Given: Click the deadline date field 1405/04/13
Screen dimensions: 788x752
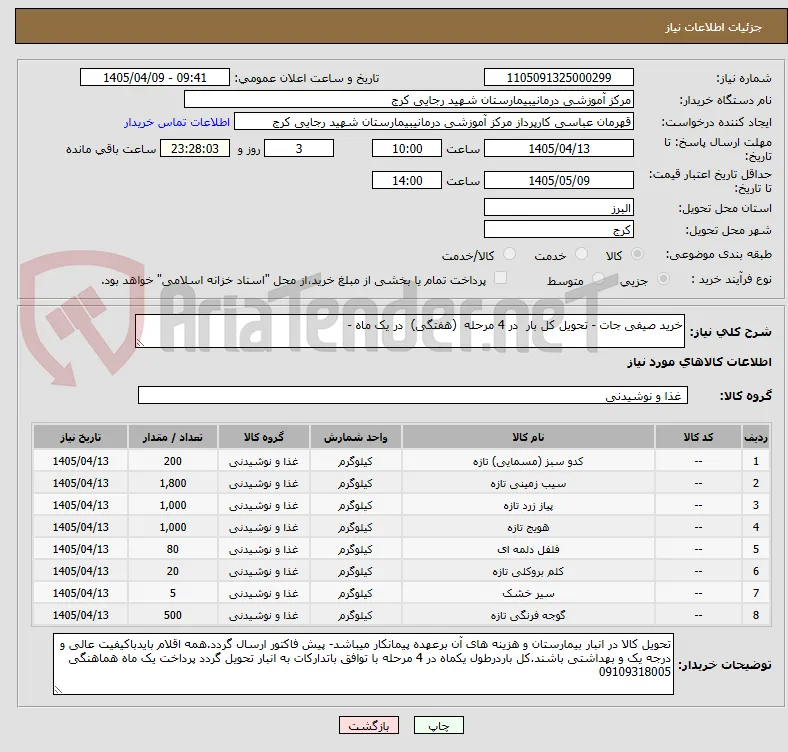Looking at the screenshot, I should [x=558, y=148].
